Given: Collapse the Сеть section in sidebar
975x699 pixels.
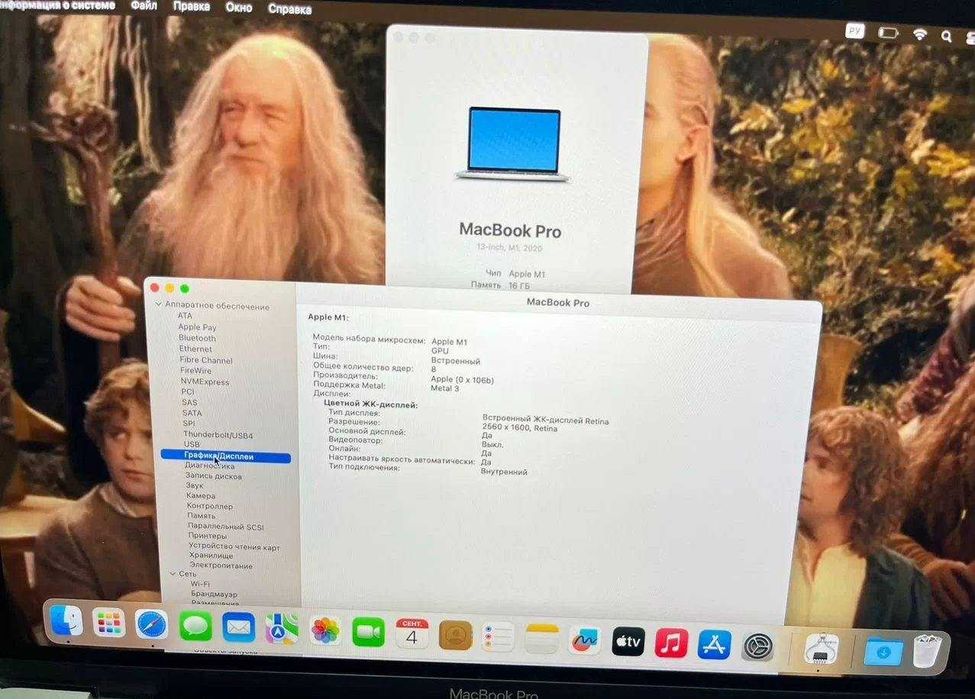Looking at the screenshot, I should (173, 573).
